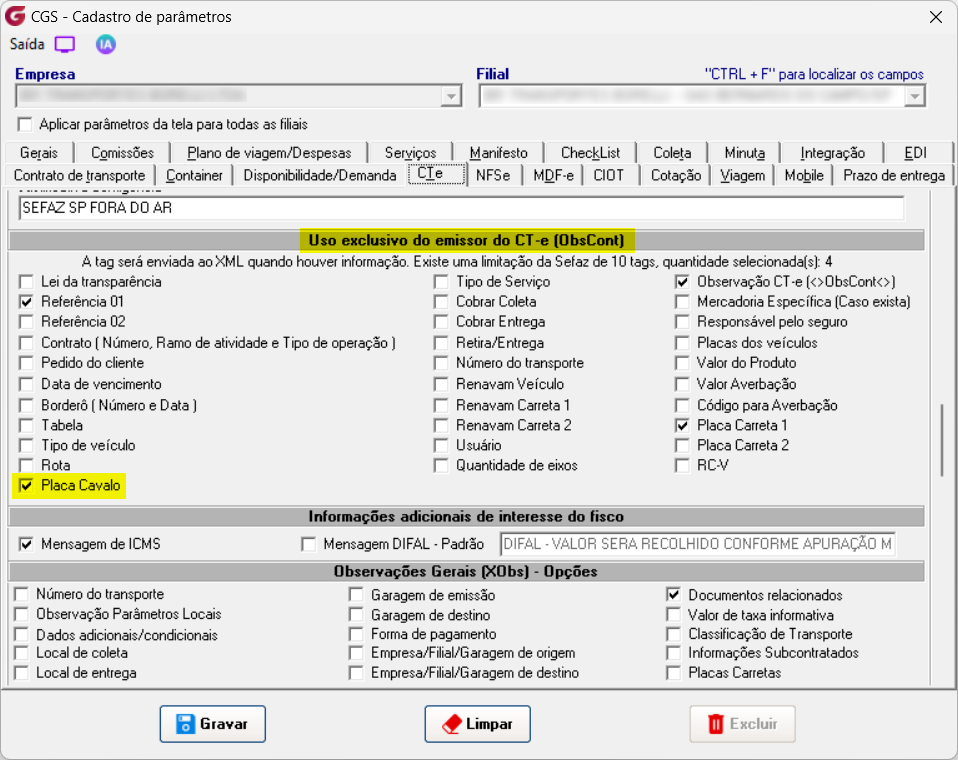
Task: Check Placa Carreta 2
Action: (x=682, y=445)
